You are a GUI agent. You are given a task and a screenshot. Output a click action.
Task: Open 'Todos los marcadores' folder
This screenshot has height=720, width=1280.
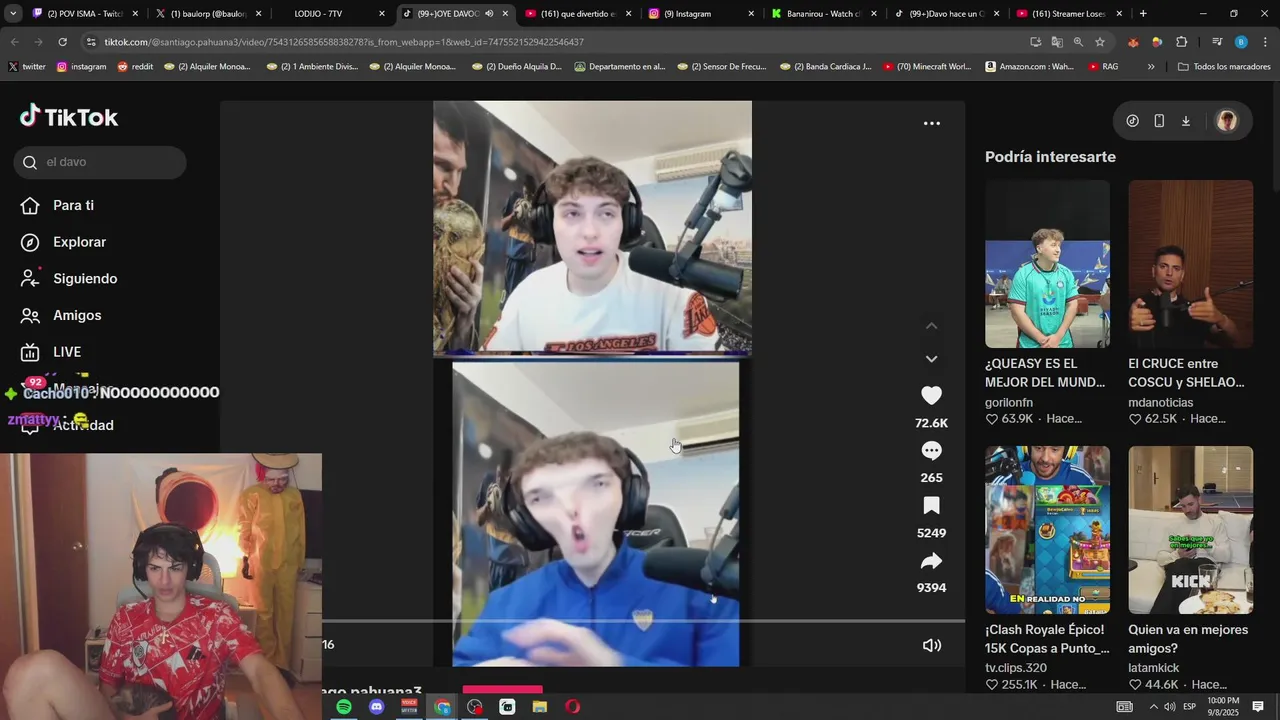1224,67
